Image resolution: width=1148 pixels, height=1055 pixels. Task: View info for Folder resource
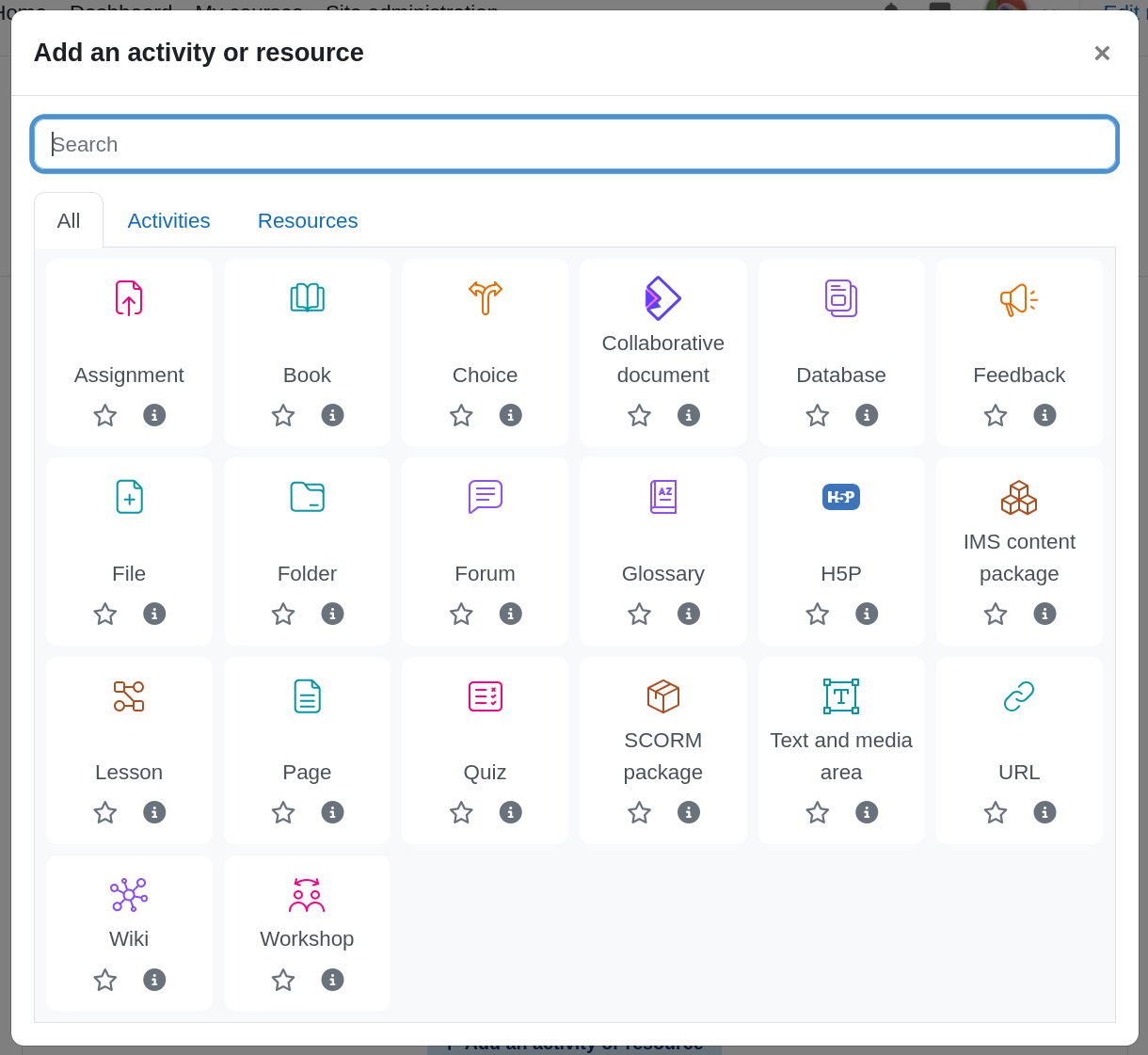tap(332, 614)
